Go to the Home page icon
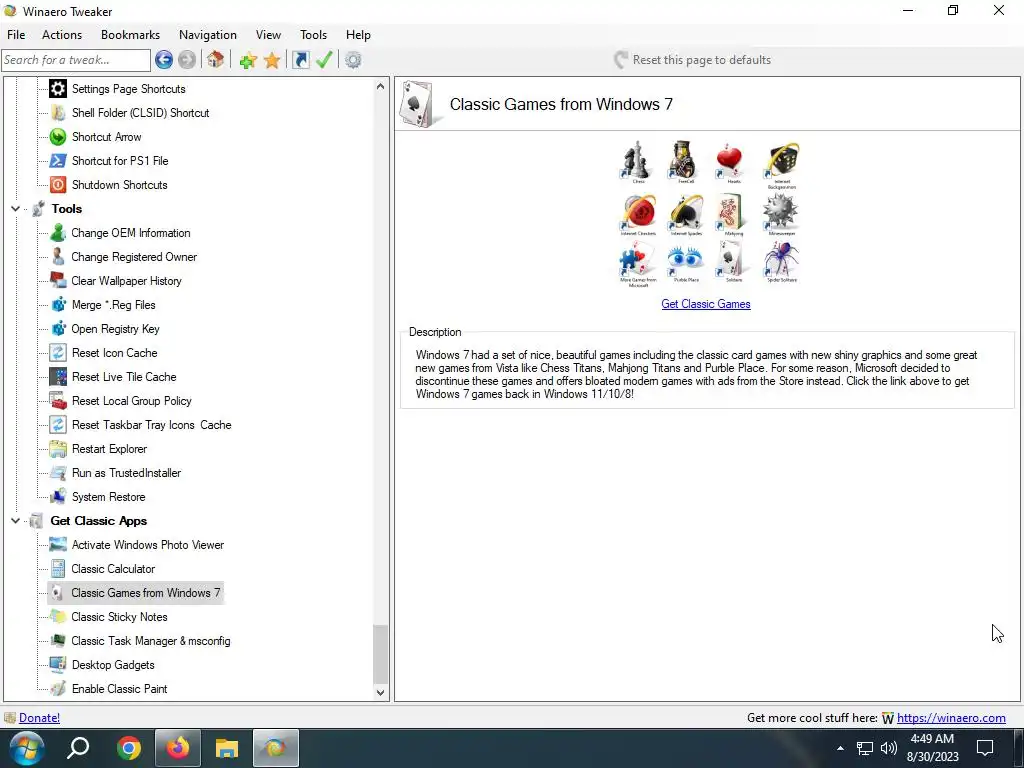 pos(216,60)
